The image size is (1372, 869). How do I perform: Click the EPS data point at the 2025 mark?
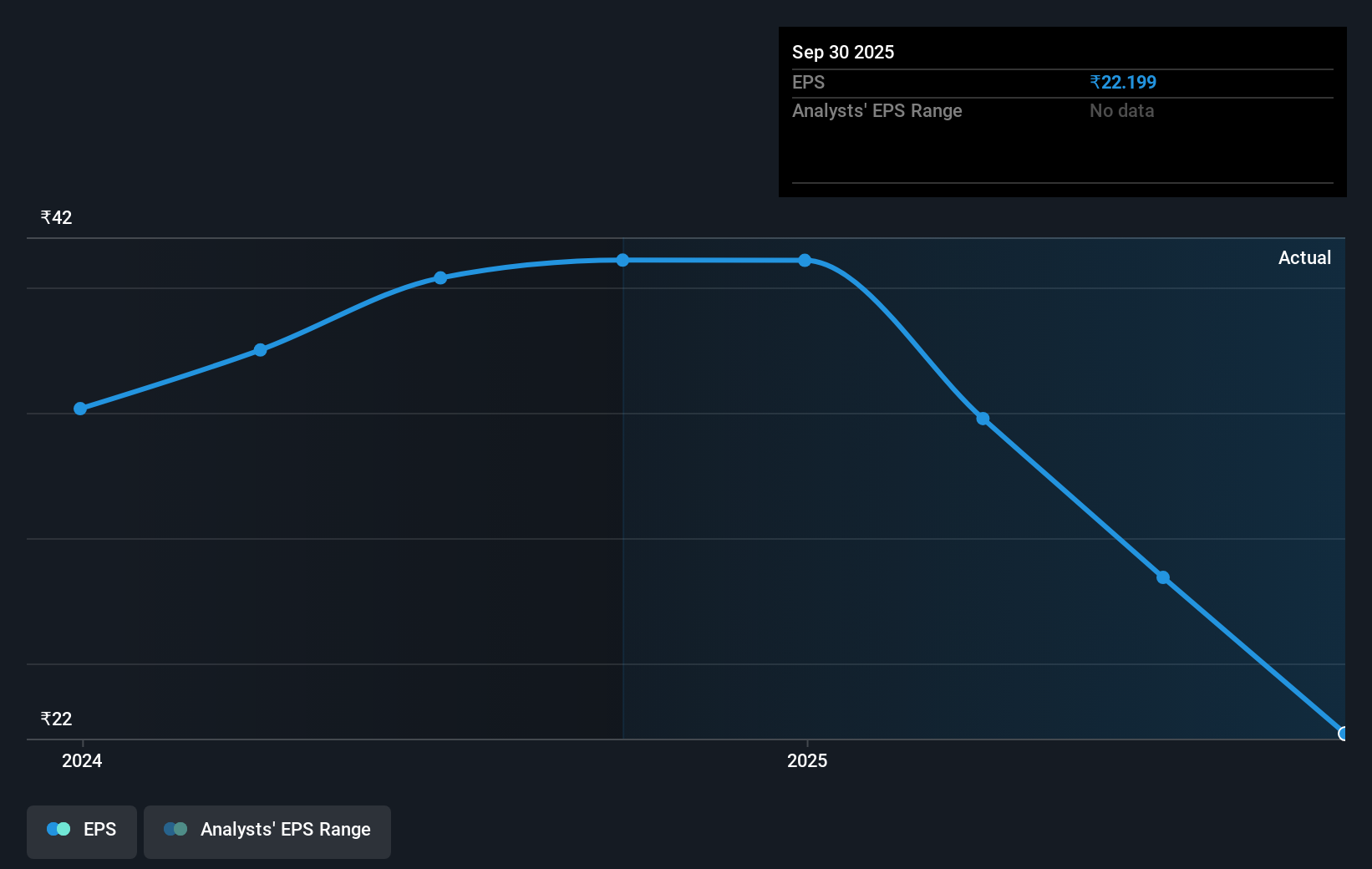click(805, 261)
